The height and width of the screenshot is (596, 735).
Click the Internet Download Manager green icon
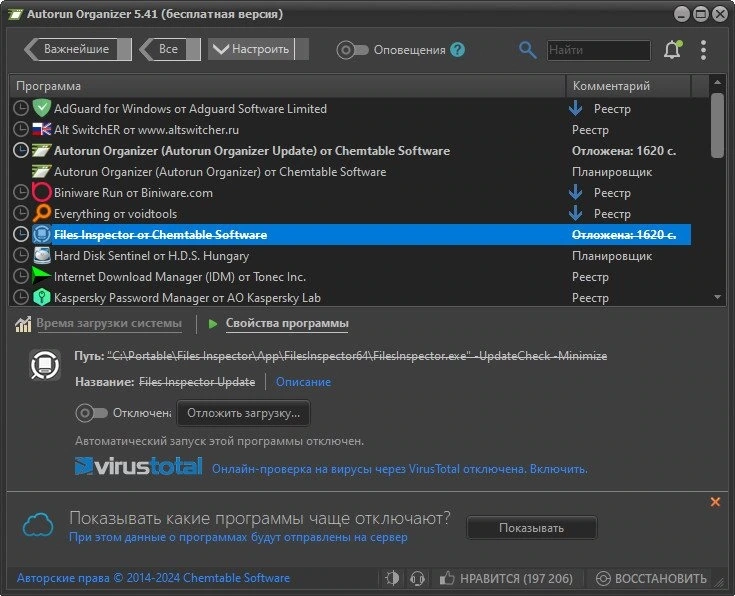pyautogui.click(x=41, y=276)
